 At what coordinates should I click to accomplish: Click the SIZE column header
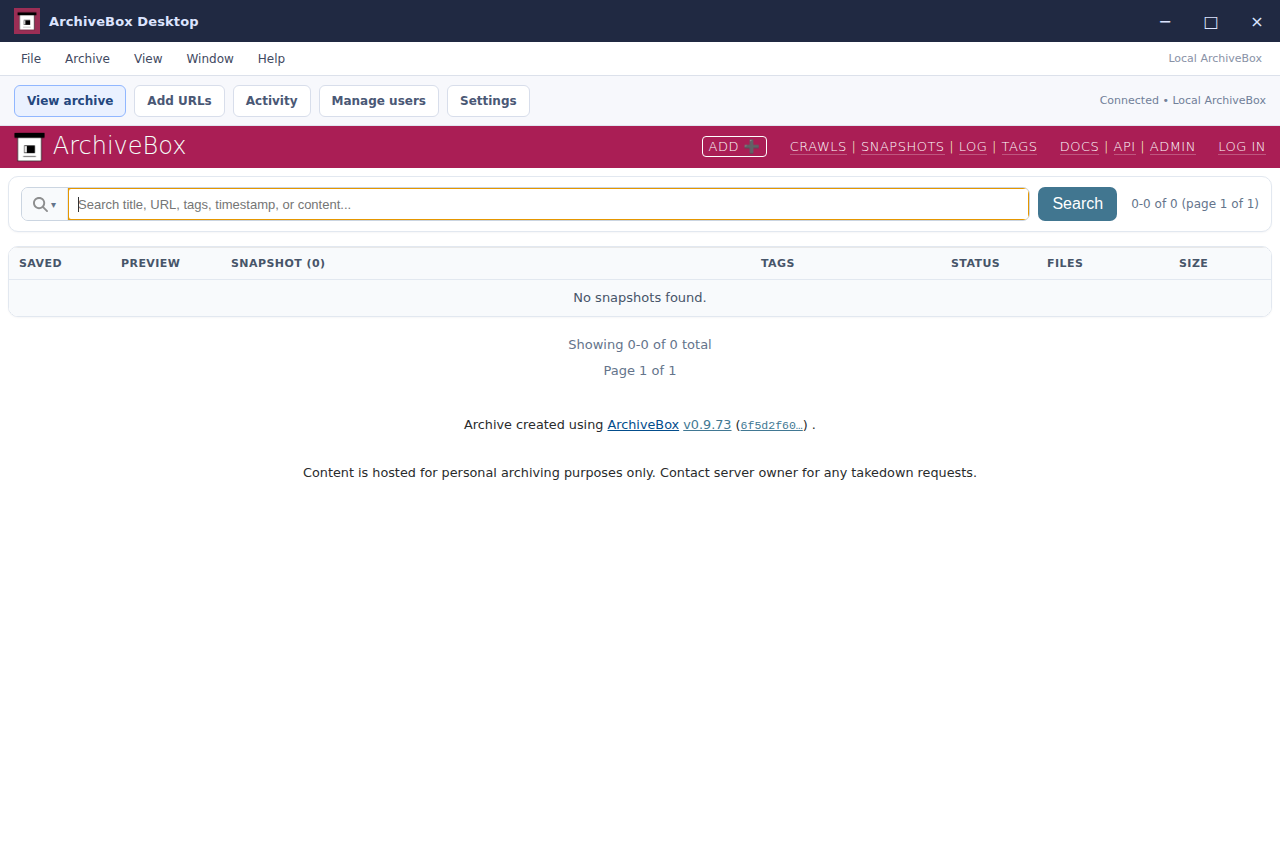click(1193, 263)
